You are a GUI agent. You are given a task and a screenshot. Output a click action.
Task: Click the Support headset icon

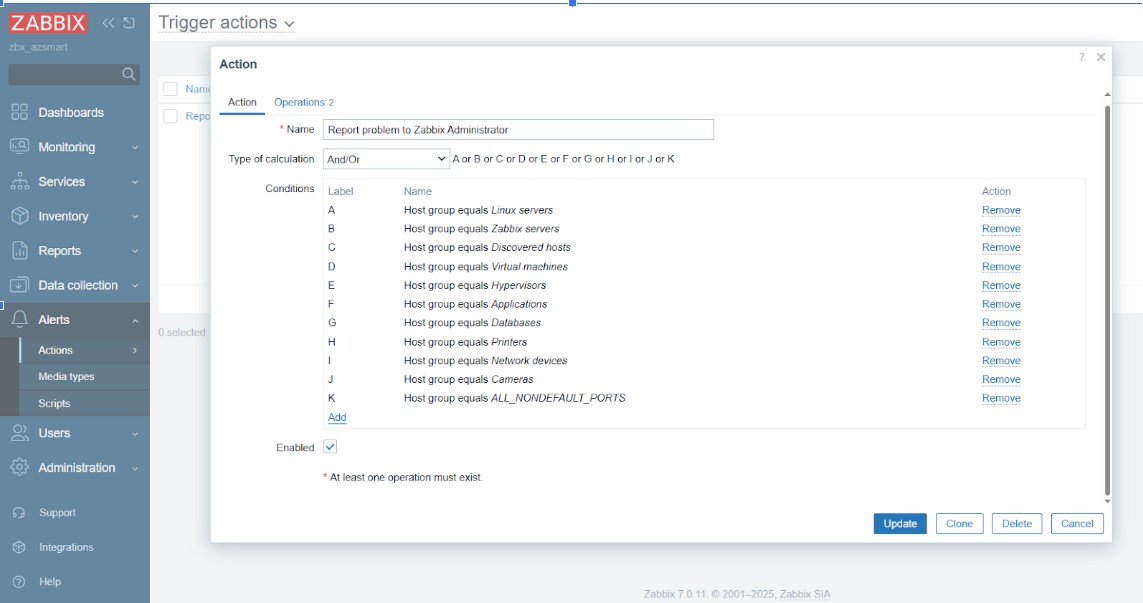pos(19,513)
